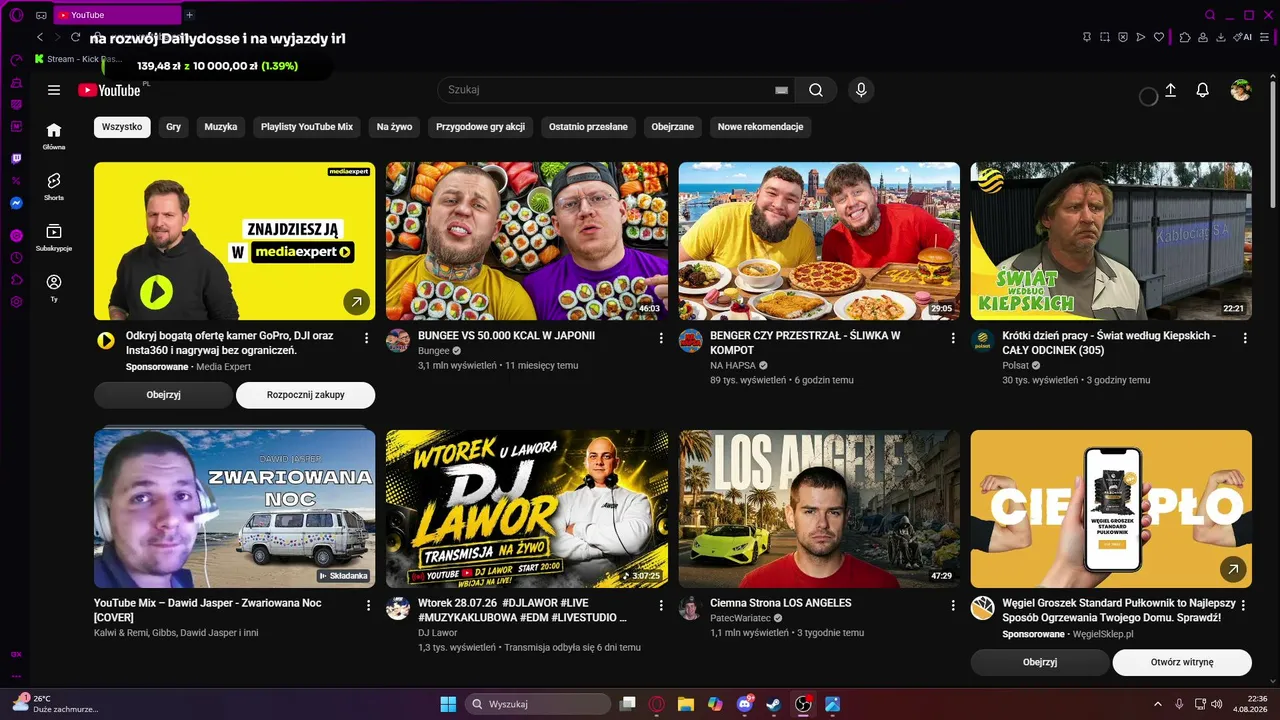
Task: Go to Shorts in the sidebar
Action: (x=54, y=185)
